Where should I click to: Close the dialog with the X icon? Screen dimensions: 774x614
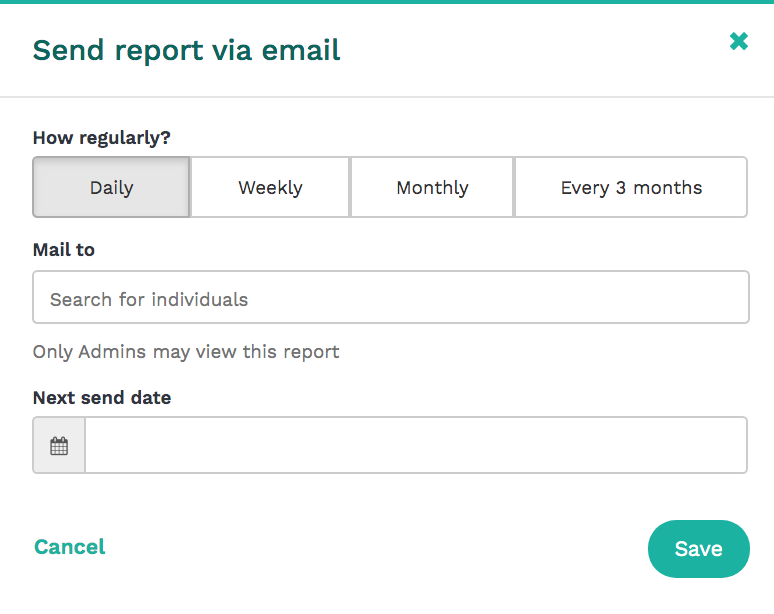pyautogui.click(x=738, y=41)
